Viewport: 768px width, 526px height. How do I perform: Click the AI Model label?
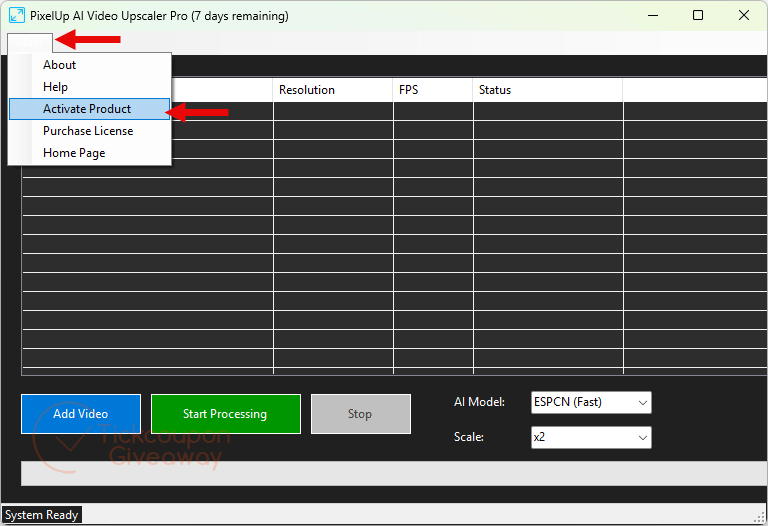point(479,402)
